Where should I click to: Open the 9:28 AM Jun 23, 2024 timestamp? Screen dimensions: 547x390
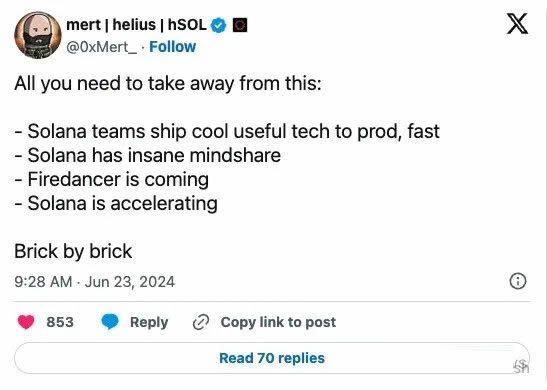(95, 282)
